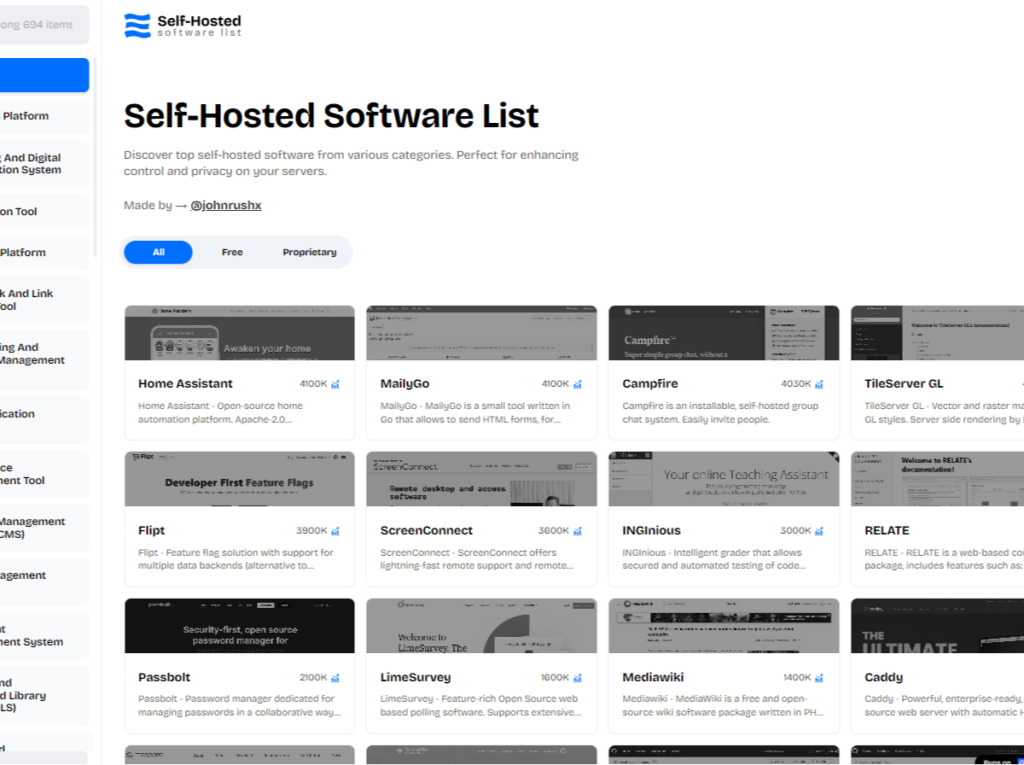Click the Mediawiki preview thumbnail
The image size is (1024, 765).
coord(724,626)
